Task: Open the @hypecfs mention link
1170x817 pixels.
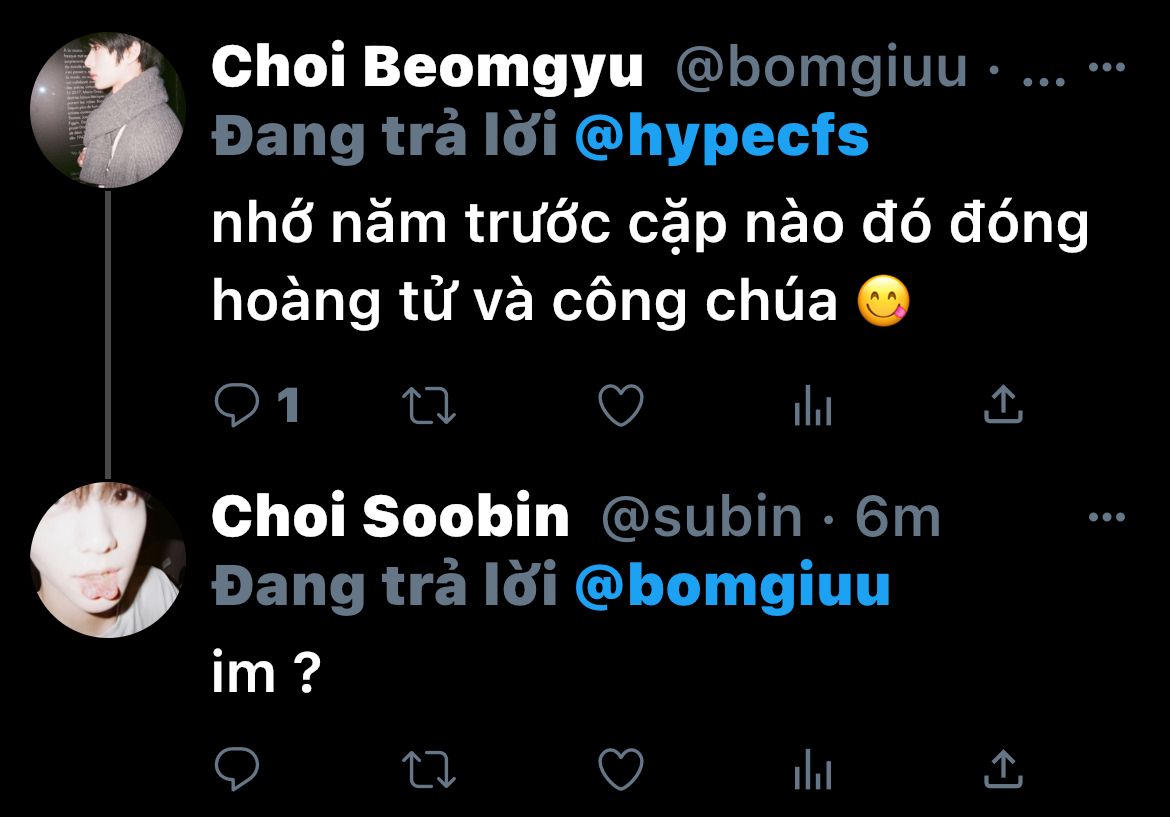Action: 722,137
